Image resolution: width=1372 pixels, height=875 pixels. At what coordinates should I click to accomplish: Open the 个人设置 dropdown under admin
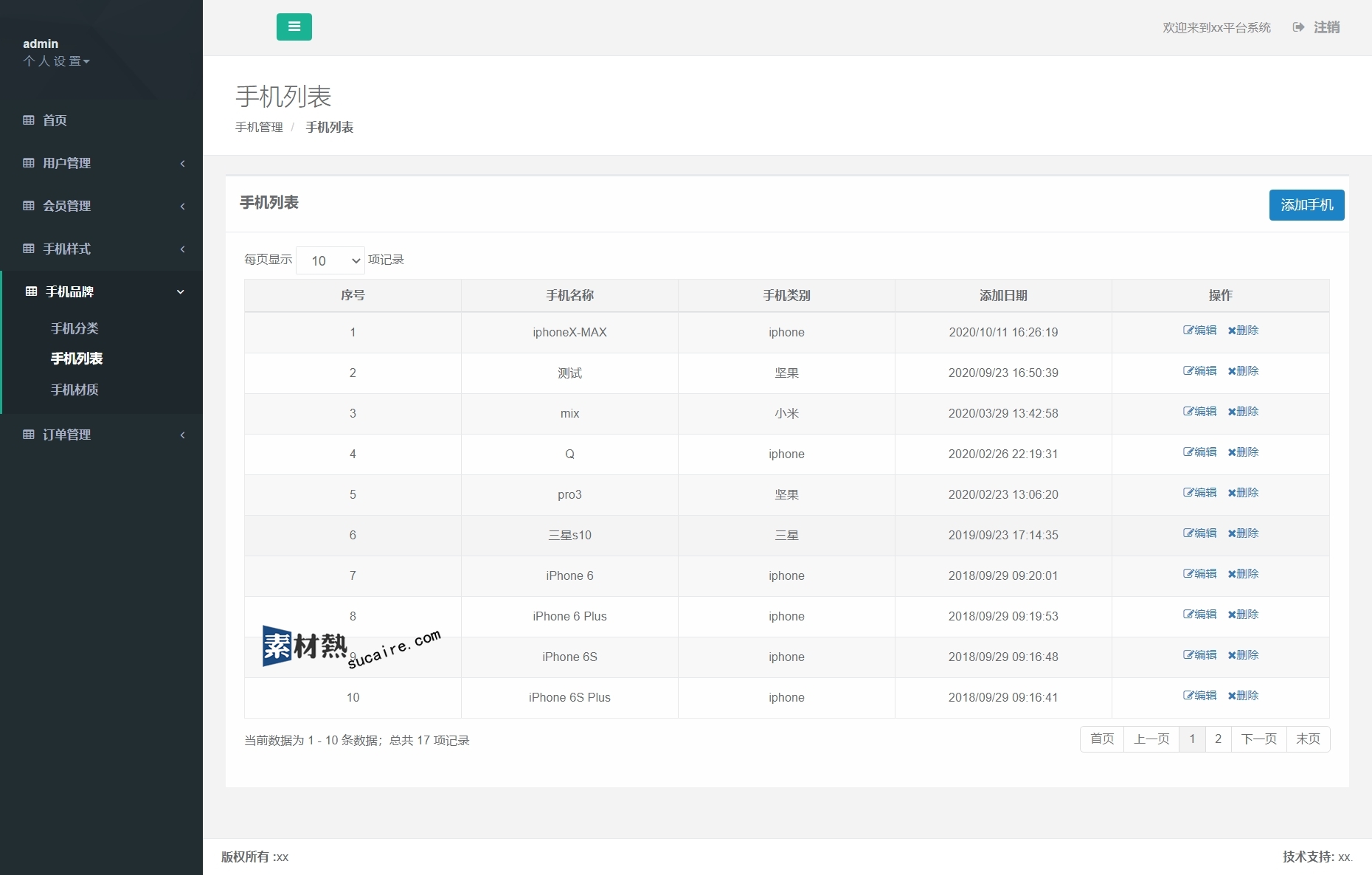(56, 61)
